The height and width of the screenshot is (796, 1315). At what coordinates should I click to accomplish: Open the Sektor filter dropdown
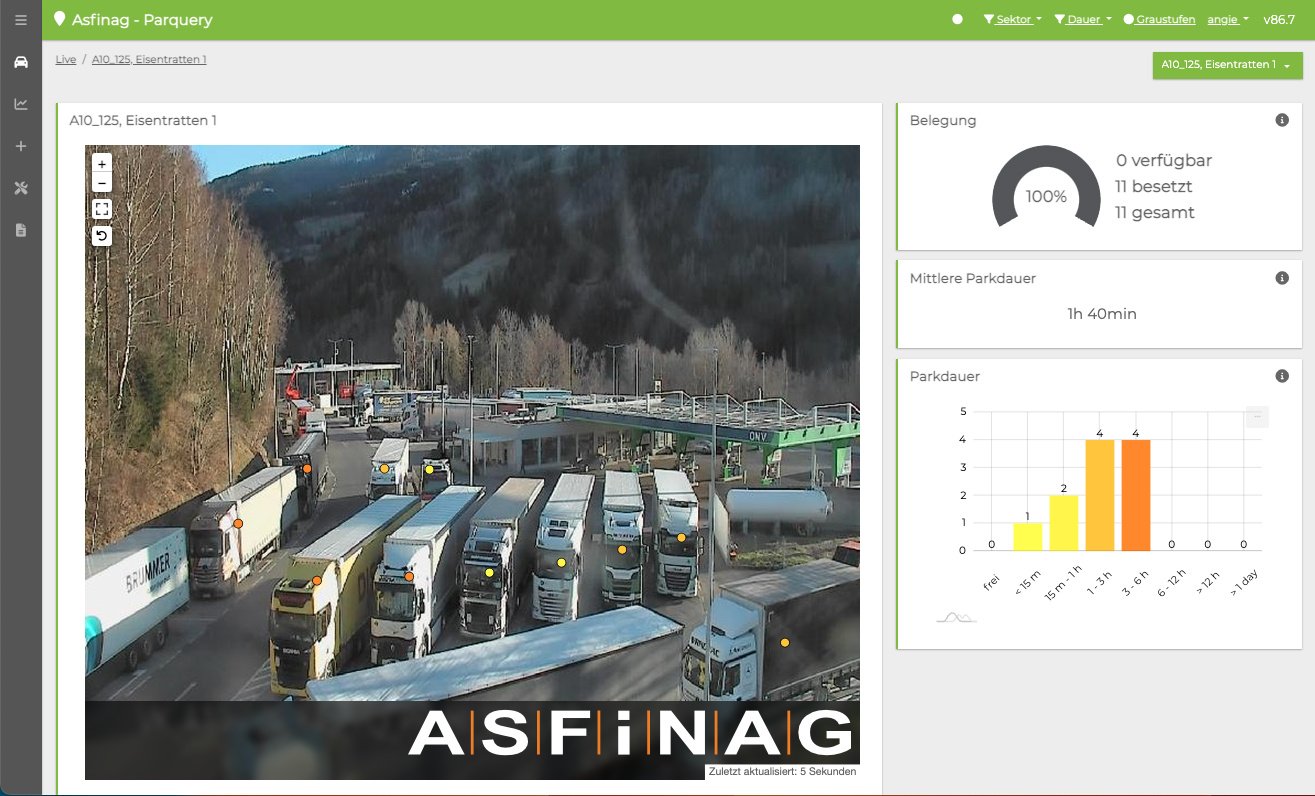click(1013, 19)
